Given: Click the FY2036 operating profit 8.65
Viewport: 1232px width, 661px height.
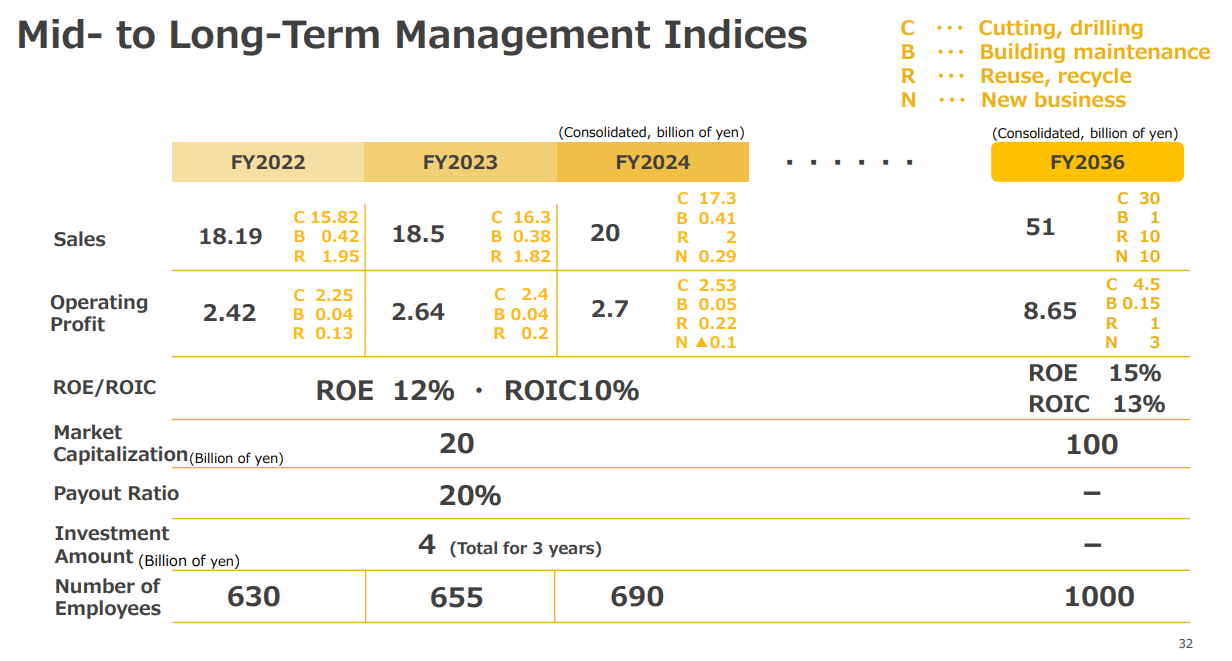Looking at the screenshot, I should click(x=1050, y=311).
